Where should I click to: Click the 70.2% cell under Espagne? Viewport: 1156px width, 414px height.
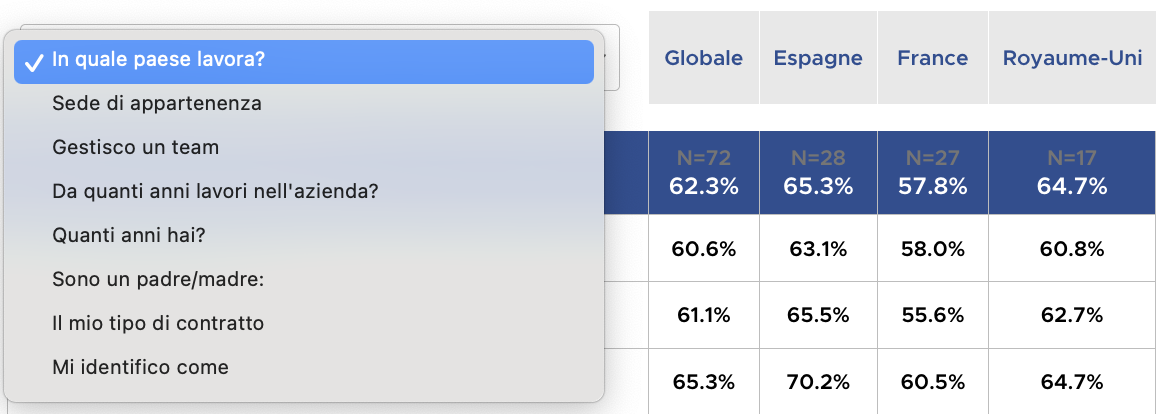point(818,382)
